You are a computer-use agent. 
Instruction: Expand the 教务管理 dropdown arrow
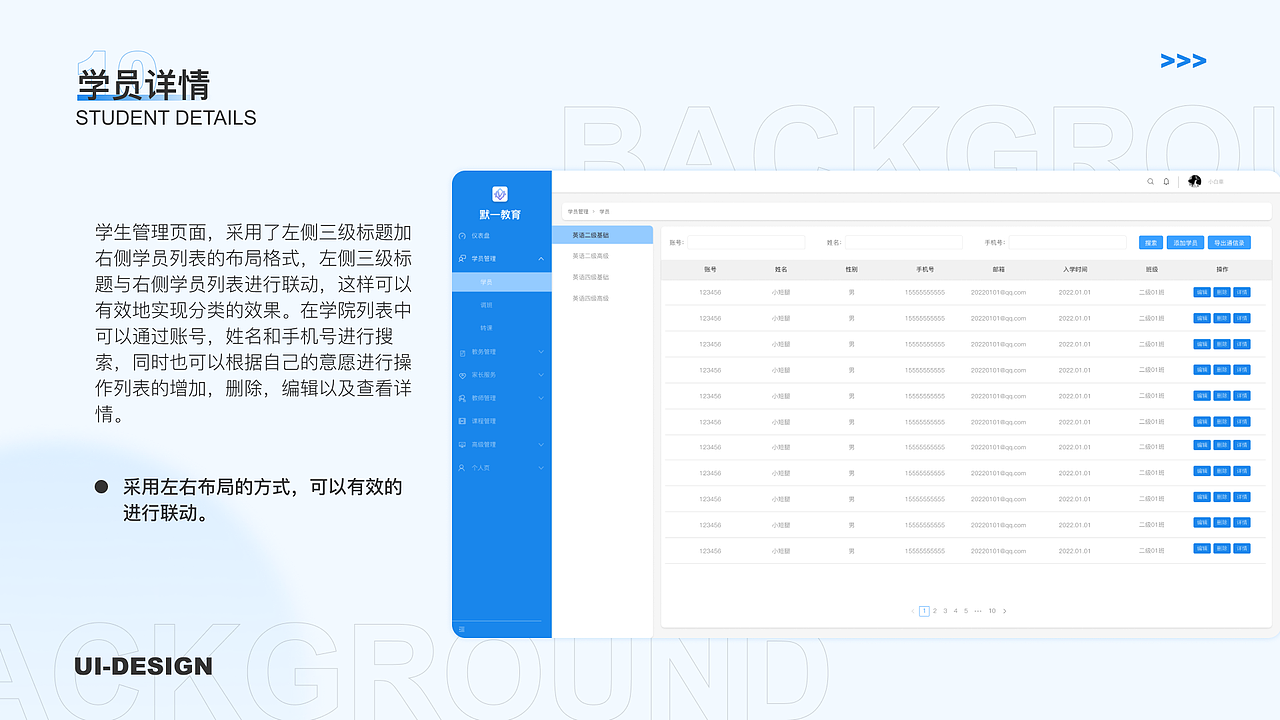pos(540,352)
